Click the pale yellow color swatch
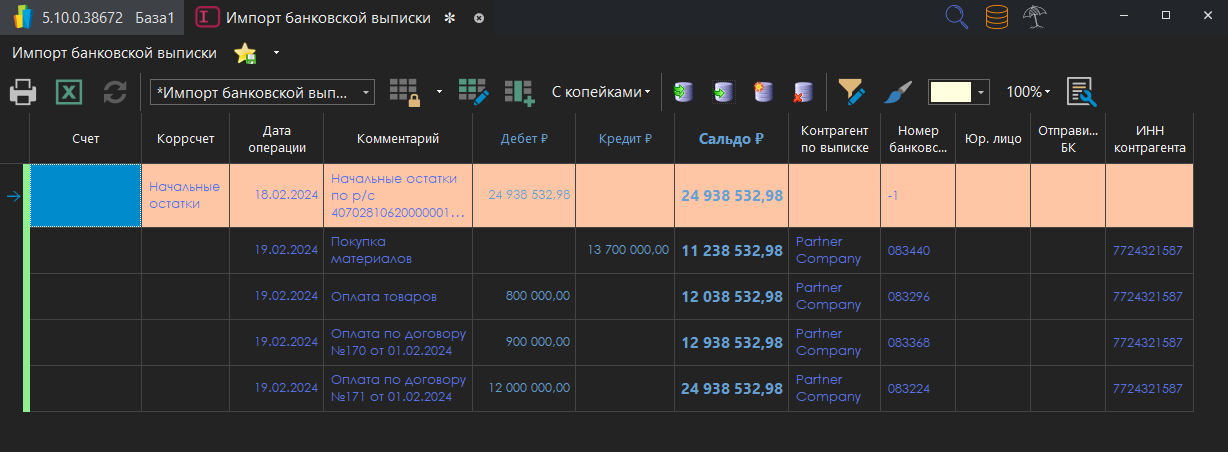This screenshot has height=452, width=1228. (950, 92)
